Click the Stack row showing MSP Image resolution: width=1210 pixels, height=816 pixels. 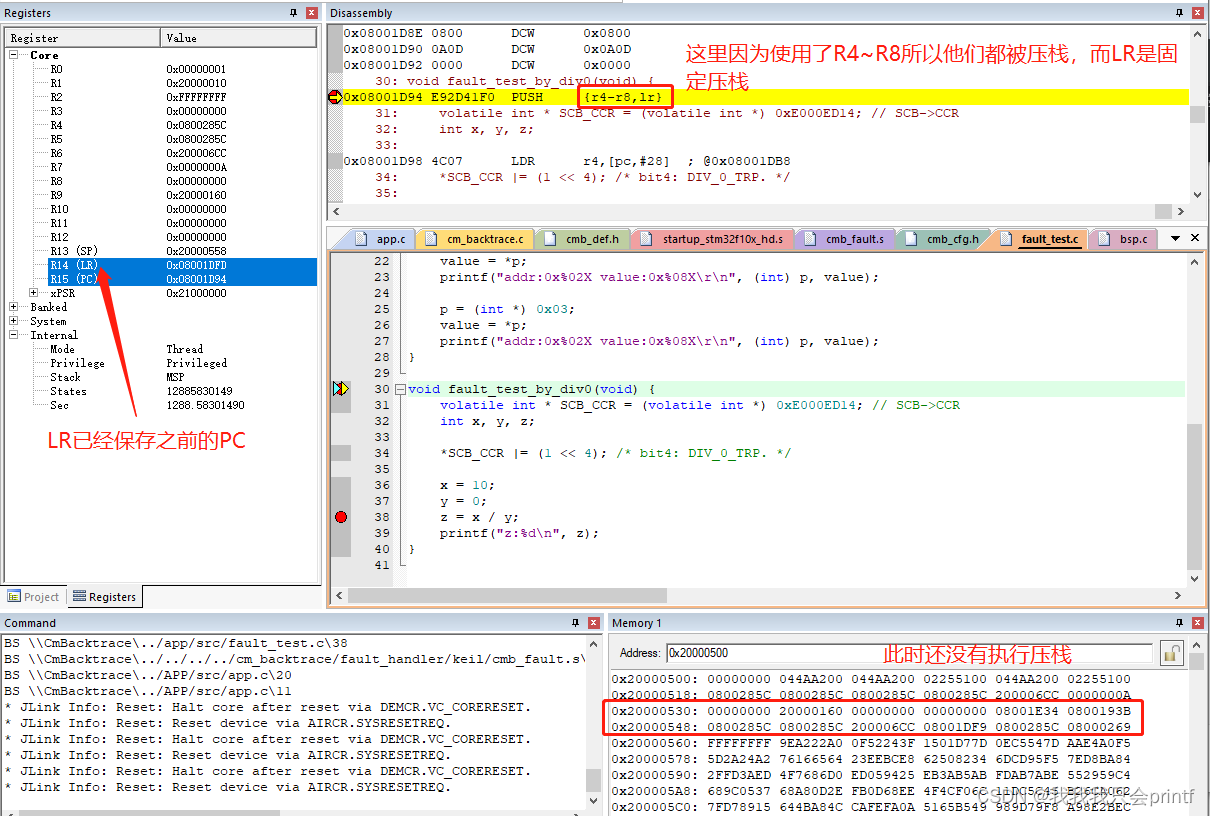160,377
